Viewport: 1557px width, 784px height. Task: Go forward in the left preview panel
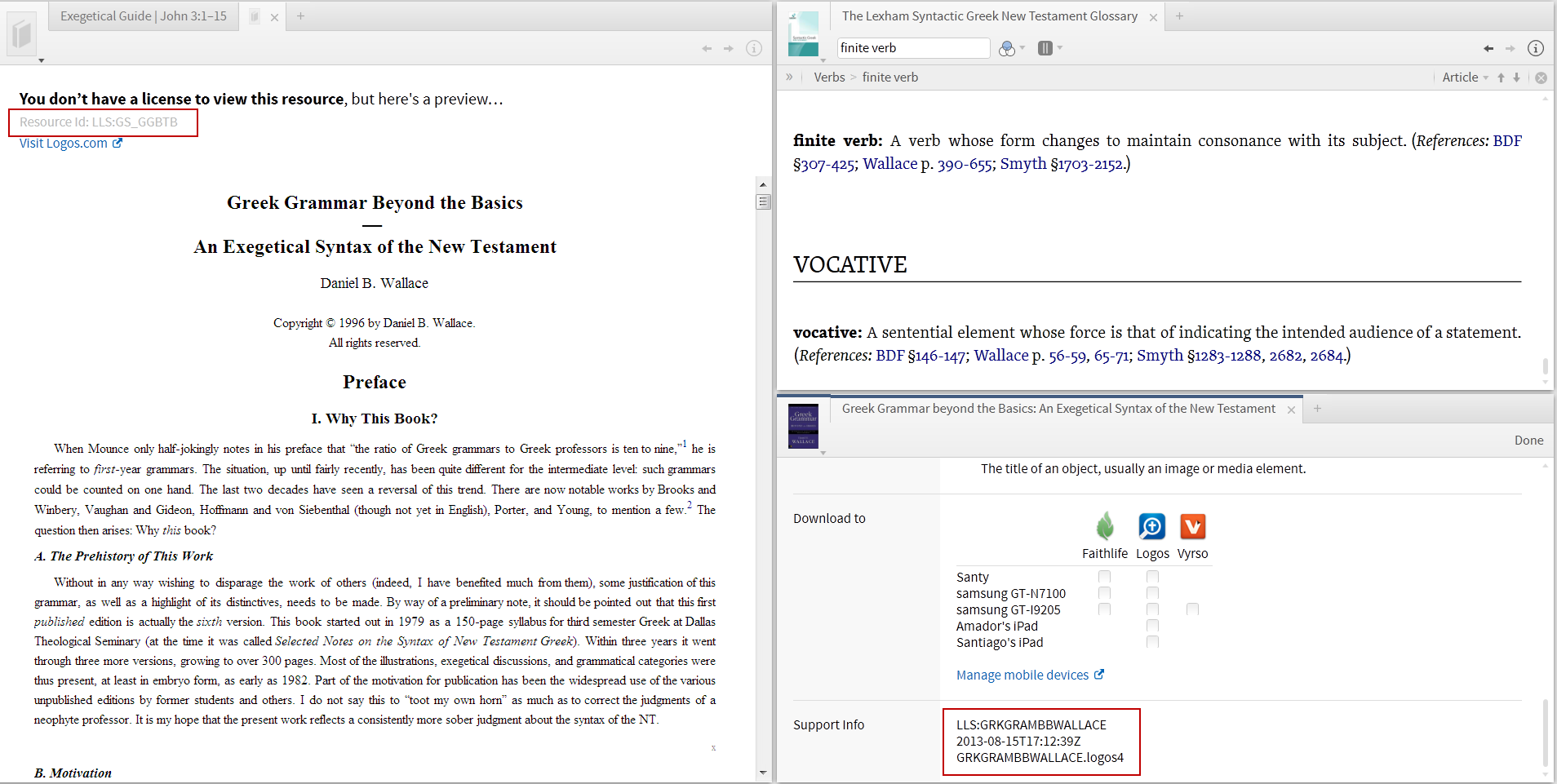pos(729,49)
